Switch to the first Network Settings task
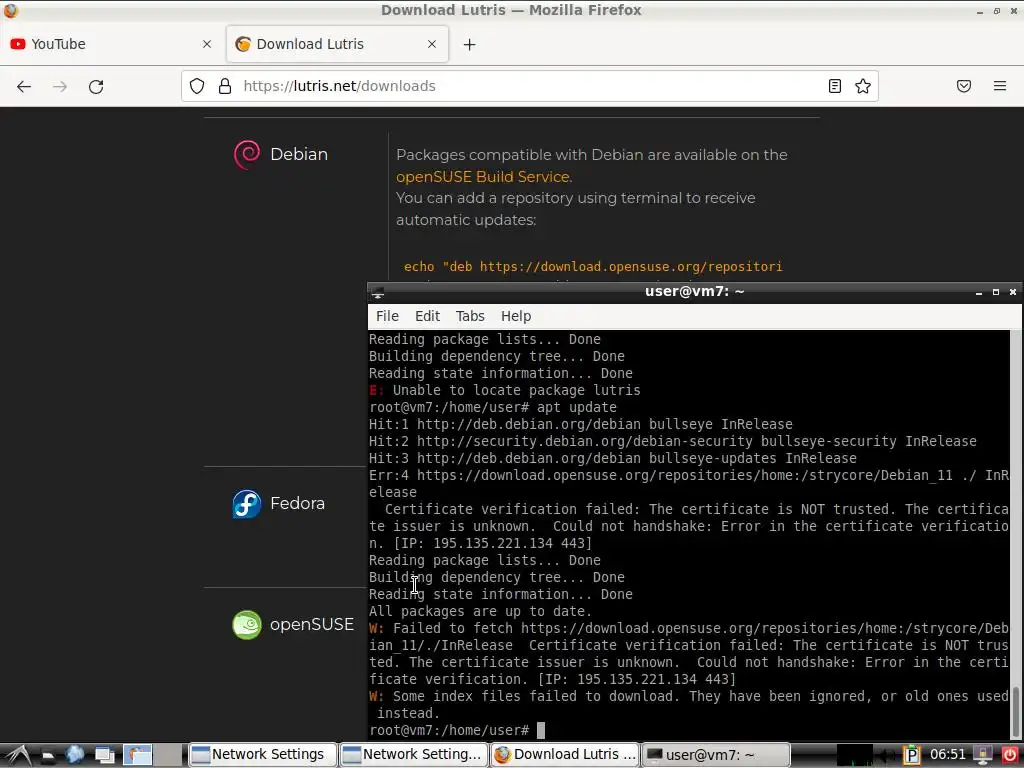This screenshot has width=1024, height=768. (x=263, y=754)
